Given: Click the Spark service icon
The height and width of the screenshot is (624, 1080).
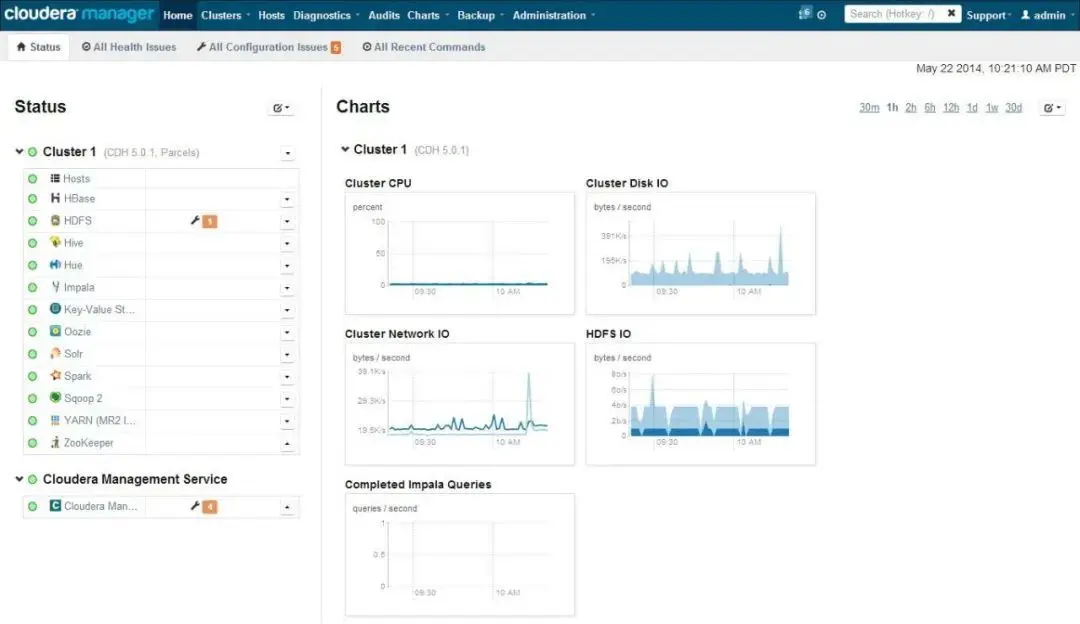Looking at the screenshot, I should point(56,376).
